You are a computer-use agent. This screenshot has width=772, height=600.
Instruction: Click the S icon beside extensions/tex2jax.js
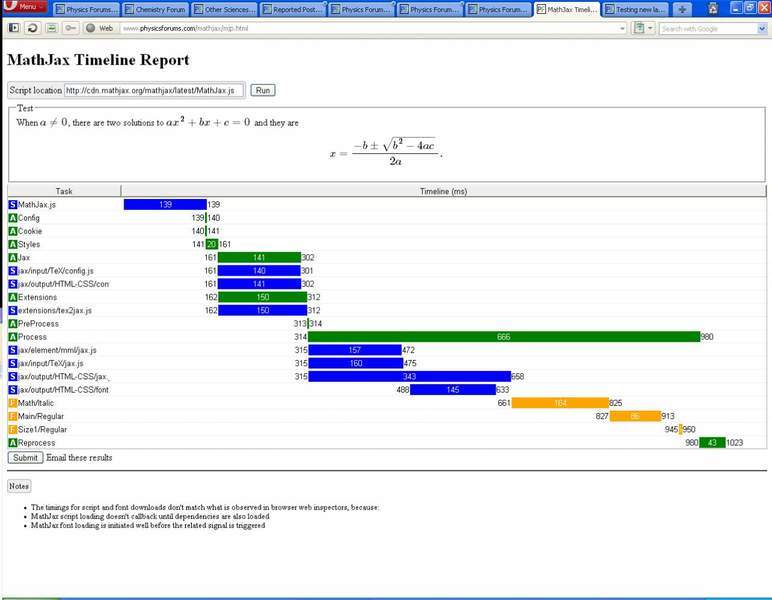pos(13,311)
